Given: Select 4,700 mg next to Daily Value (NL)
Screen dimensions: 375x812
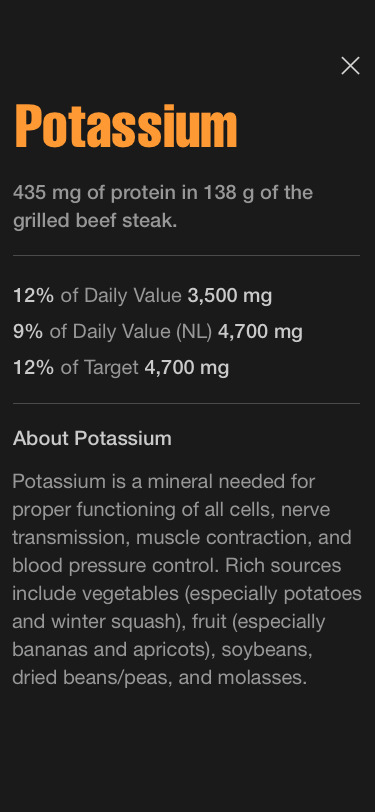Looking at the screenshot, I should [260, 331].
